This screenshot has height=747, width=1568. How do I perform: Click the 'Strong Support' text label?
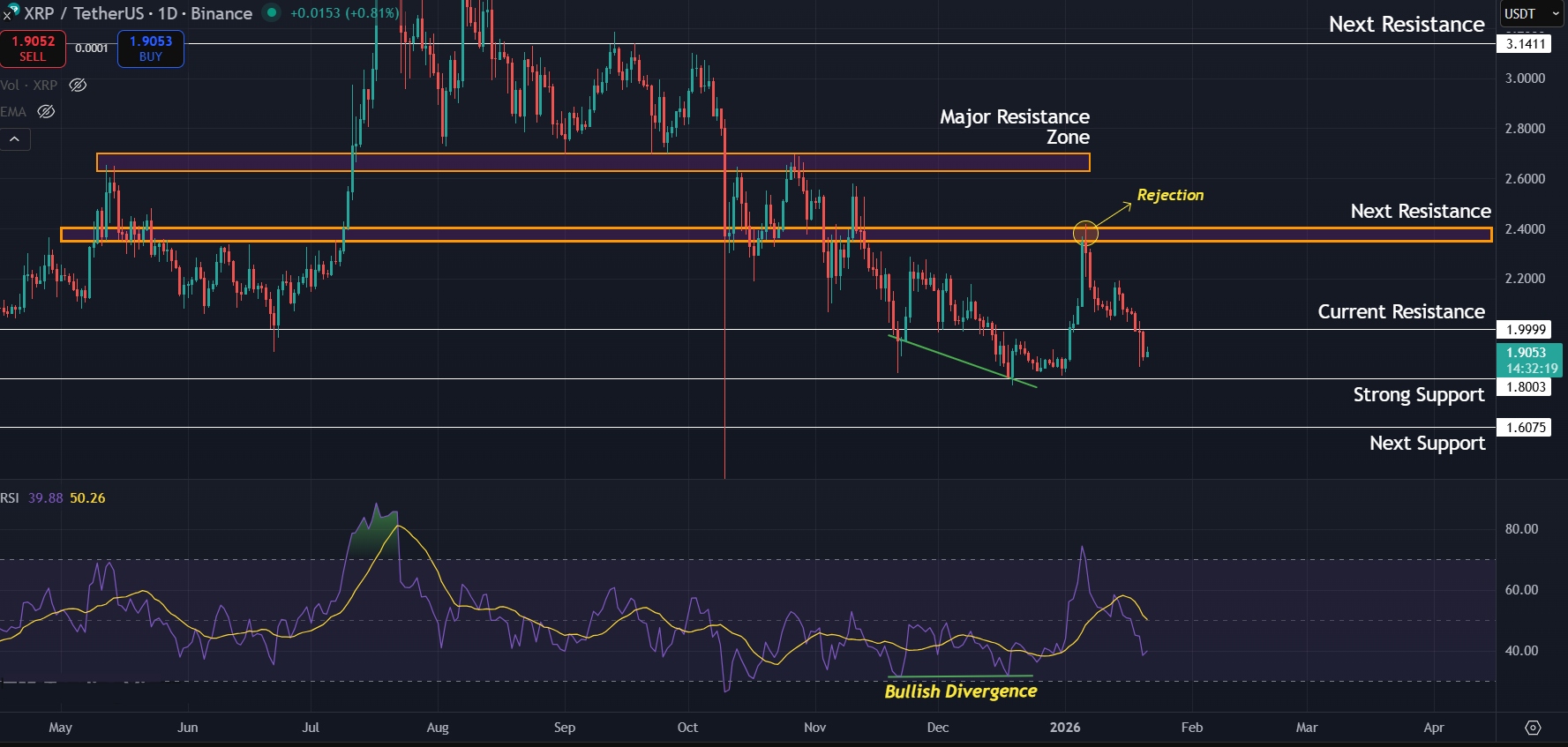pos(1419,395)
